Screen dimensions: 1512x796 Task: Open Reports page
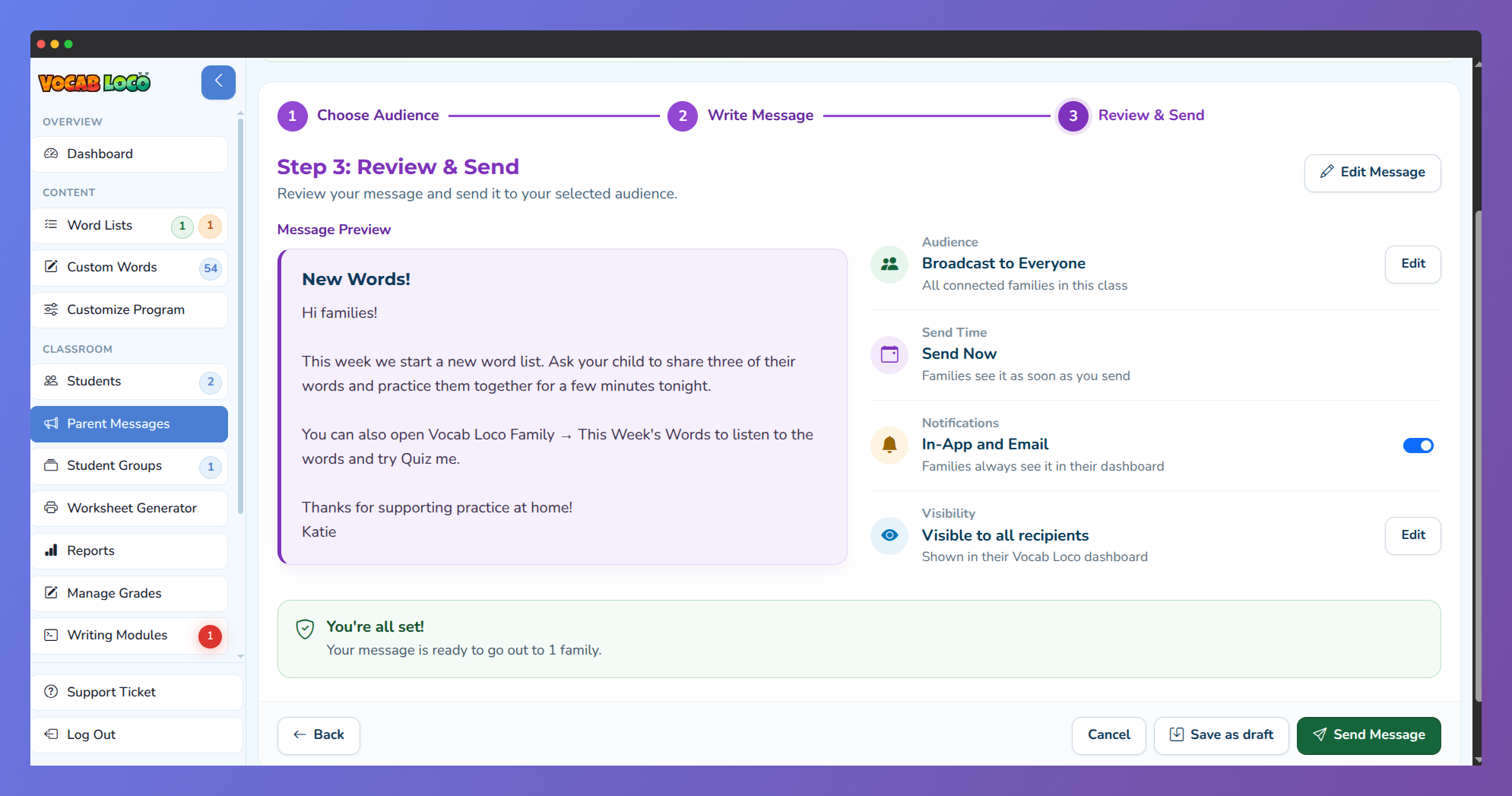[x=129, y=551]
